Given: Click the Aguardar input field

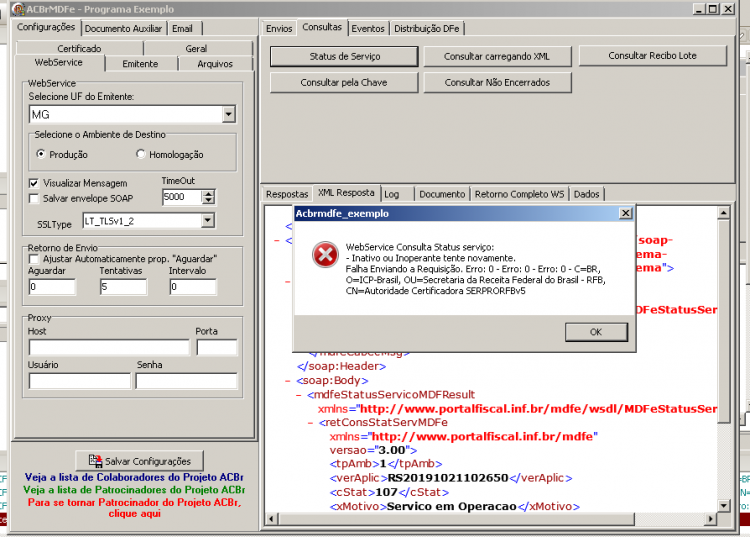Looking at the screenshot, I should (52, 287).
